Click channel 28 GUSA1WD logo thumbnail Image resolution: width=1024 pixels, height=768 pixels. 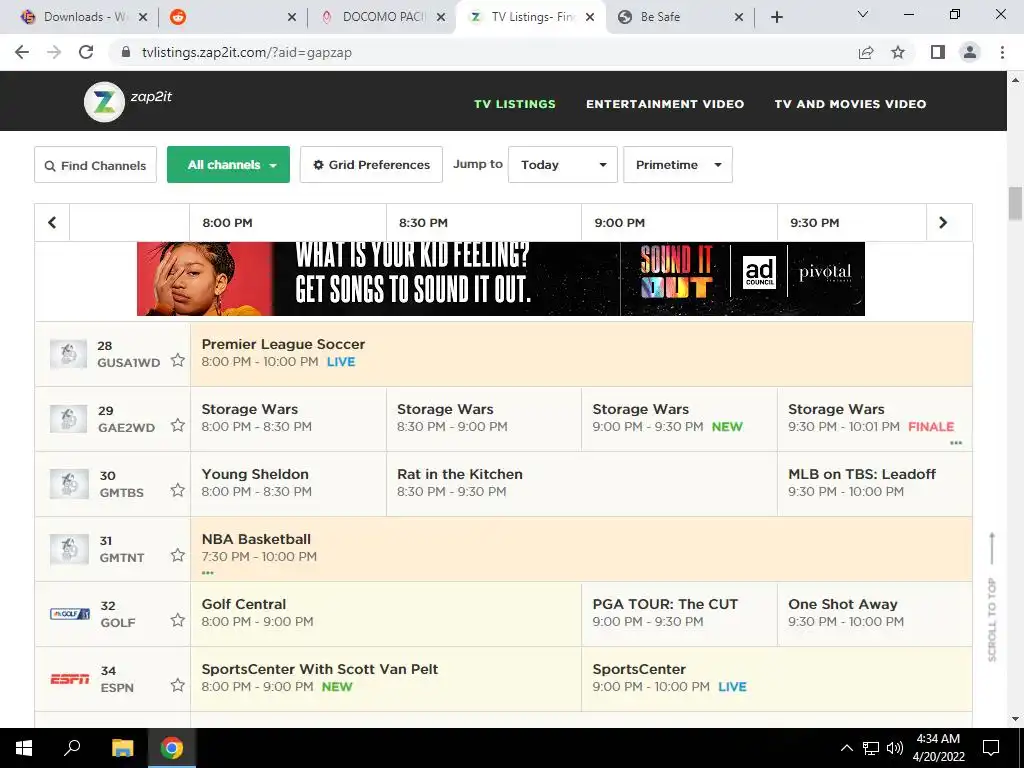click(x=69, y=354)
